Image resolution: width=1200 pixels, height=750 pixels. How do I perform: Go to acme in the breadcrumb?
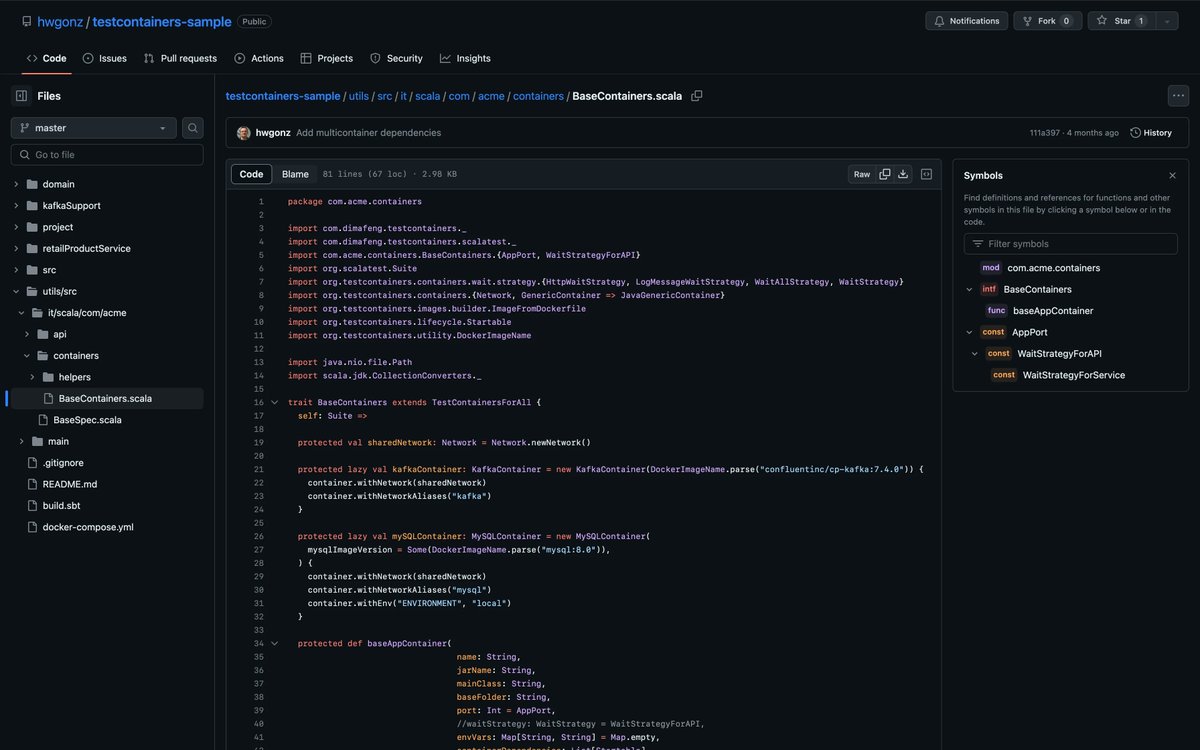(x=491, y=96)
